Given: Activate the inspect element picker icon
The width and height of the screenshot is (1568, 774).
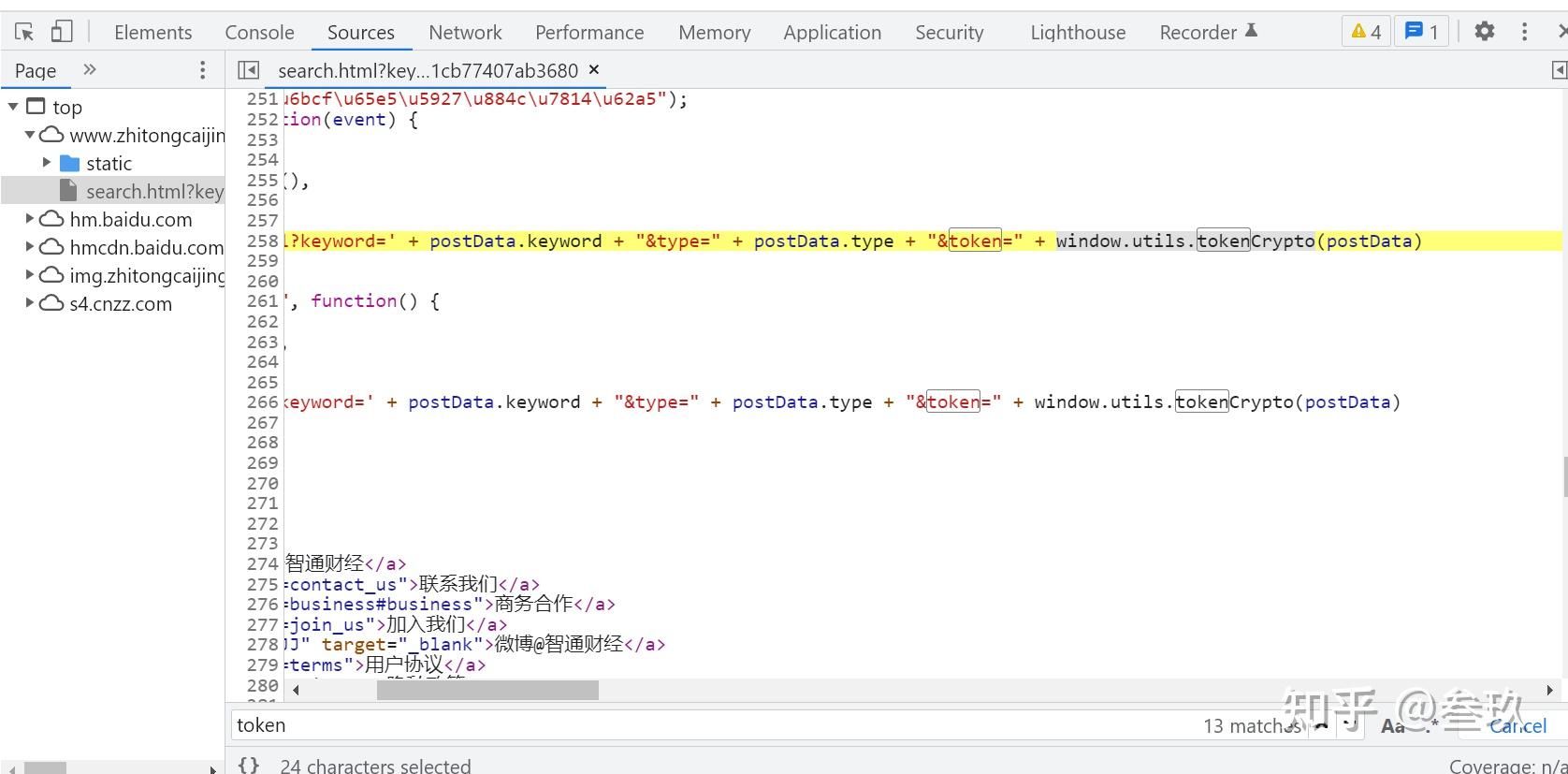Looking at the screenshot, I should (24, 32).
